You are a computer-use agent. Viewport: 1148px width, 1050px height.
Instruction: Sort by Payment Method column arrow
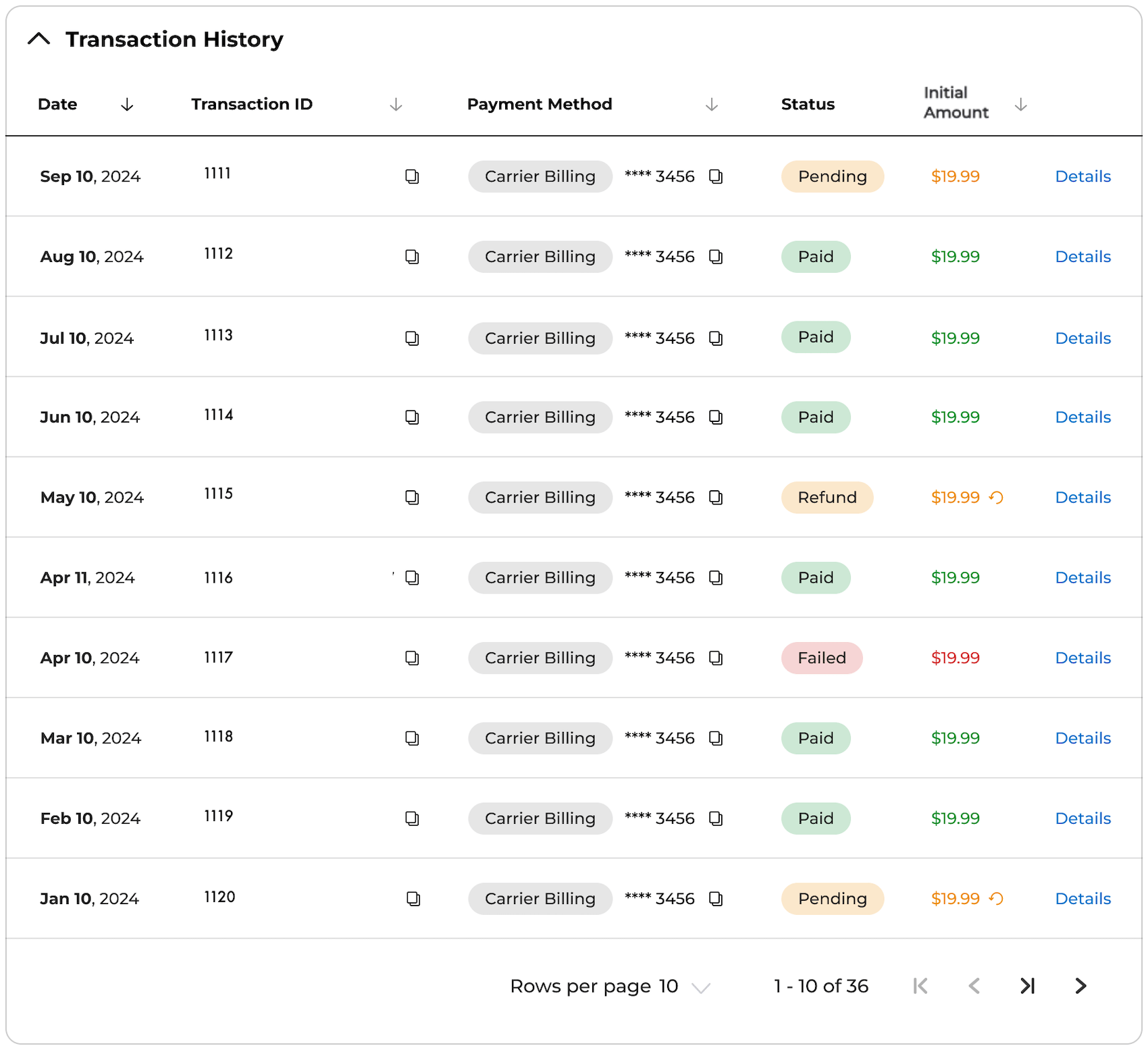click(x=712, y=105)
